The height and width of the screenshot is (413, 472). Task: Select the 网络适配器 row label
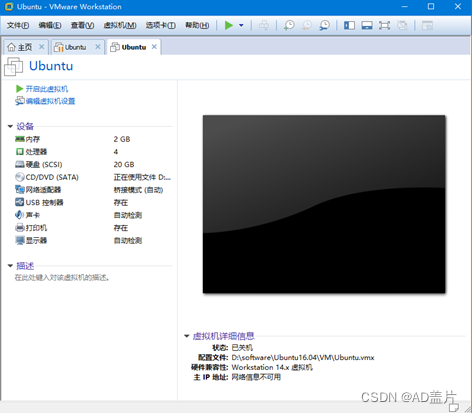point(43,190)
